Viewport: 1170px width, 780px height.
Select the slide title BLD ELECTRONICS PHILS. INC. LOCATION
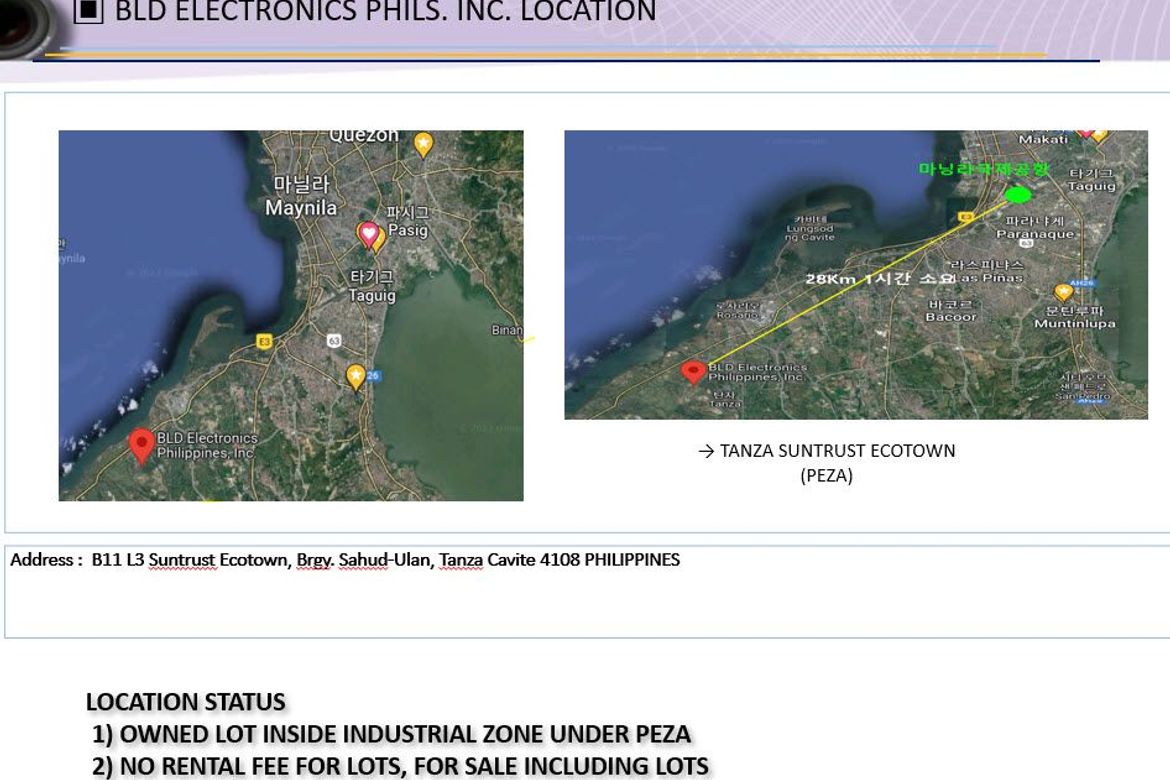(x=385, y=11)
